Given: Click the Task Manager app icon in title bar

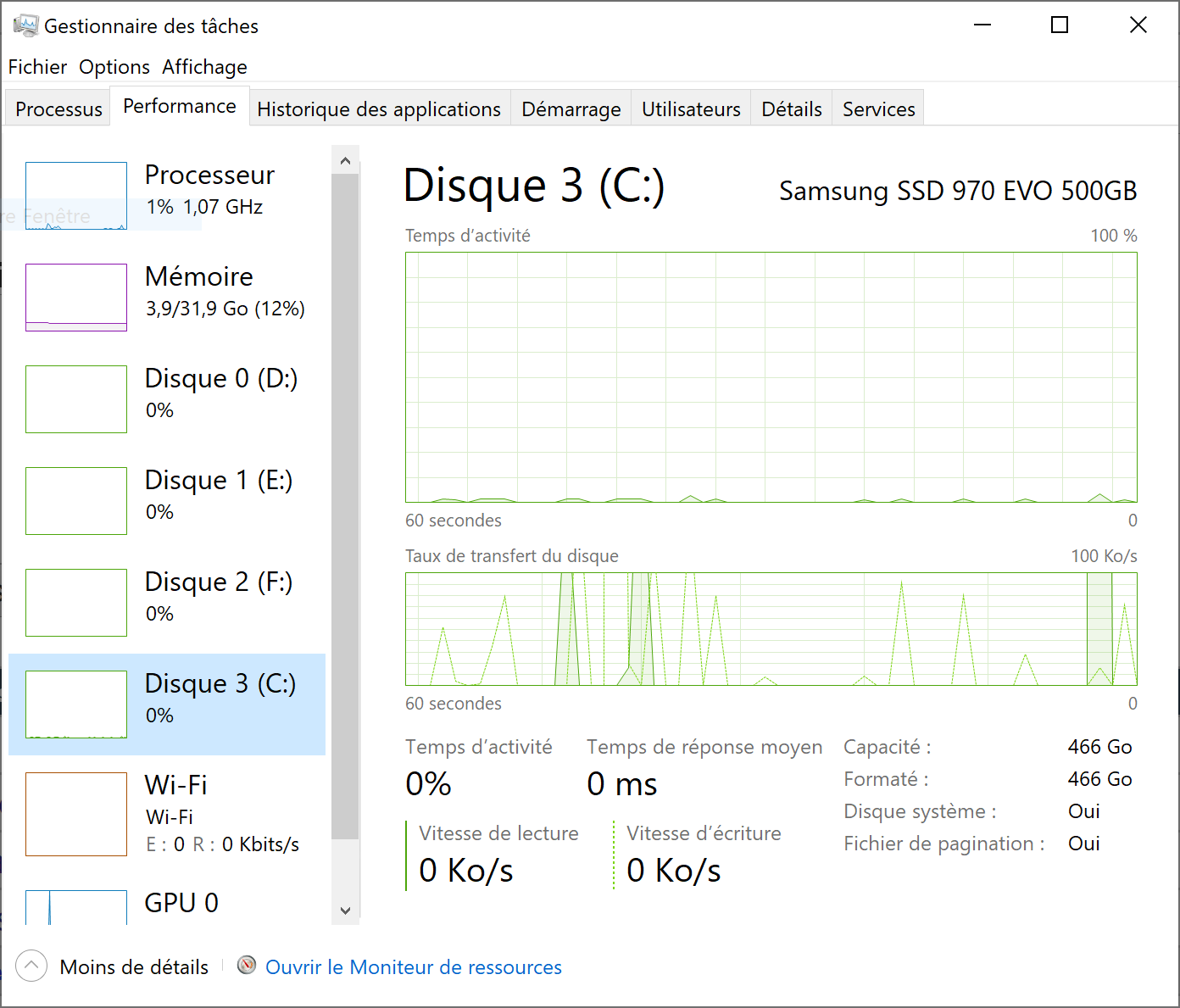Looking at the screenshot, I should pyautogui.click(x=25, y=25).
